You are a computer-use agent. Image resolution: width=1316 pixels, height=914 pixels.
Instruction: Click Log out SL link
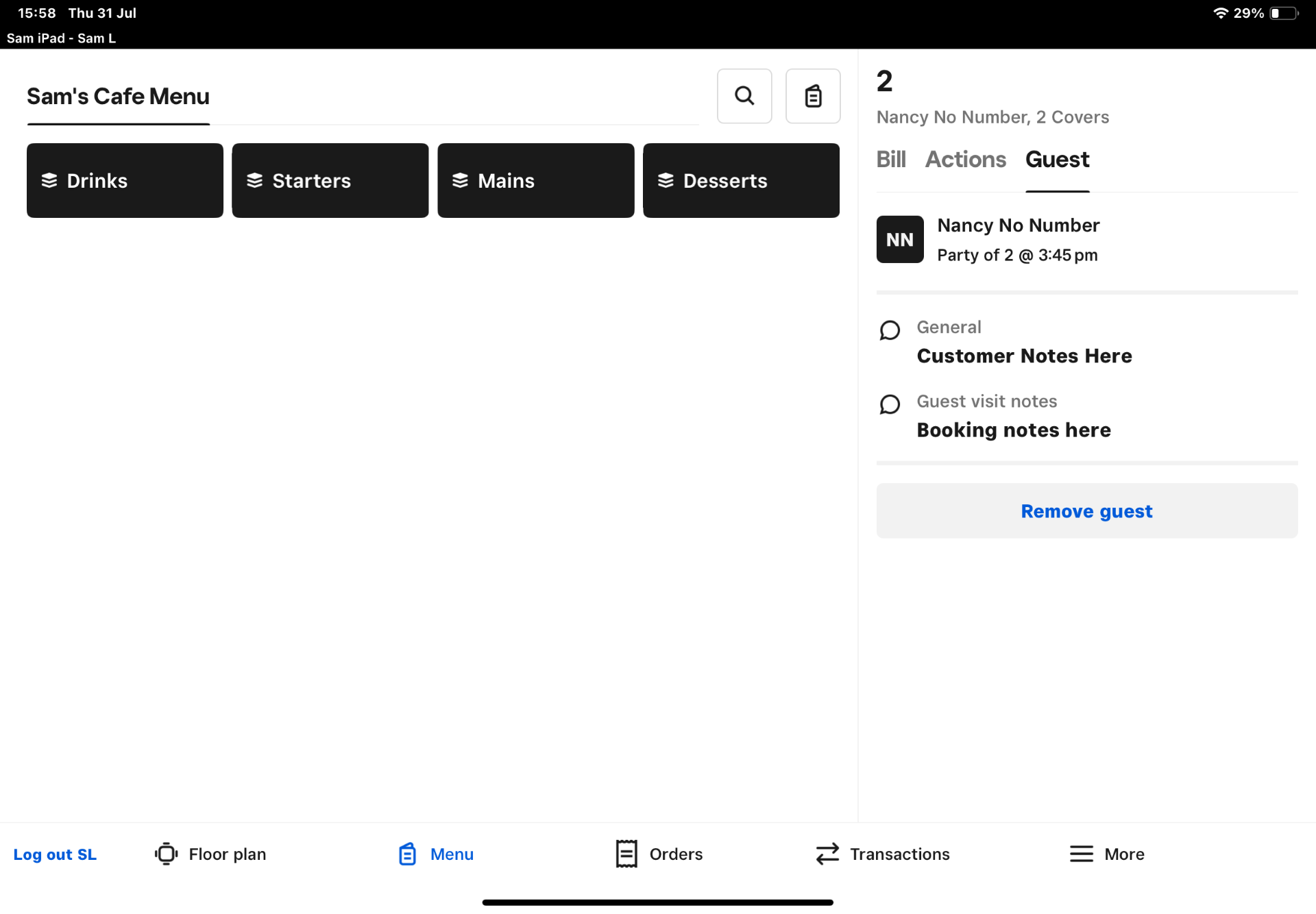pos(55,854)
